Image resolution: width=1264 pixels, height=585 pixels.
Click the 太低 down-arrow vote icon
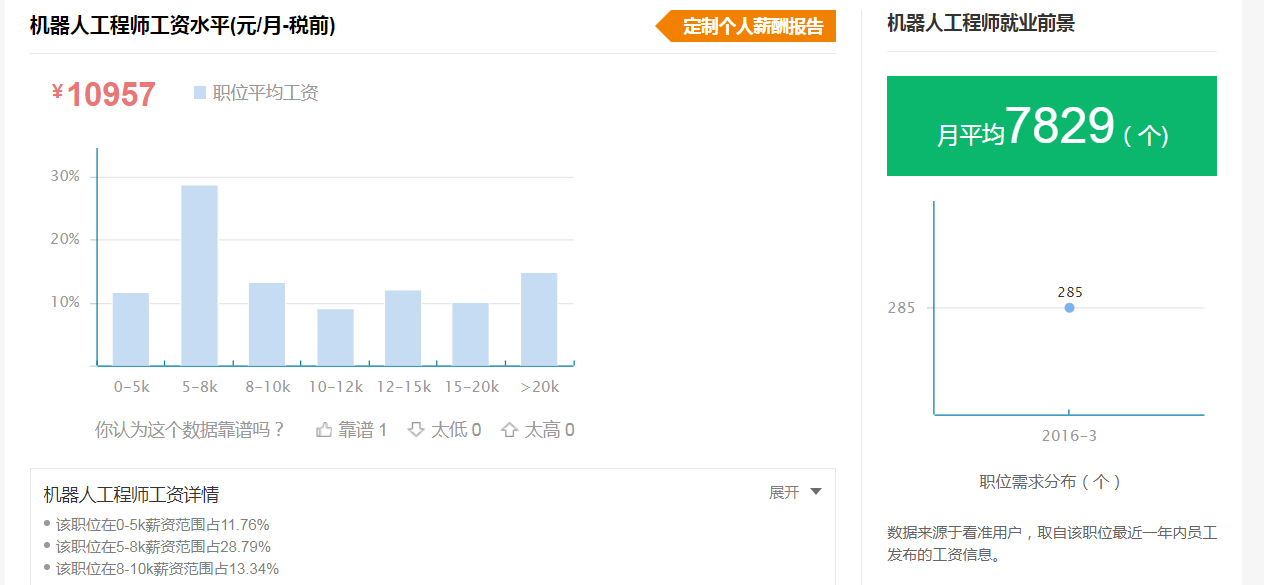(x=414, y=428)
